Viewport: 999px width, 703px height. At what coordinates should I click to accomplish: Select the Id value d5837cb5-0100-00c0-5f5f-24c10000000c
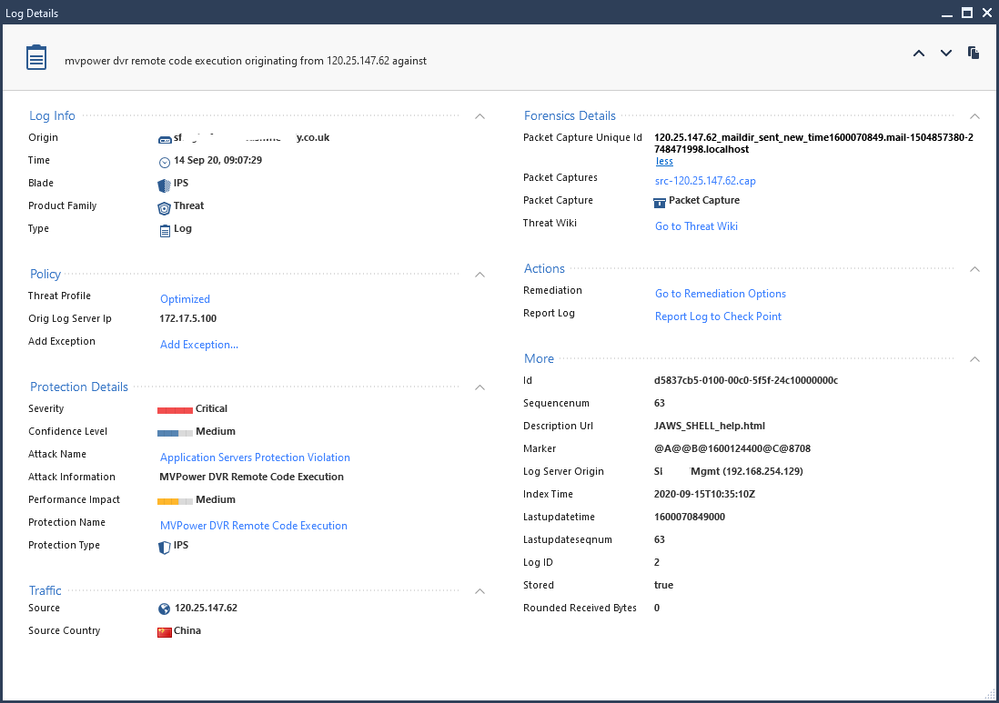(746, 380)
